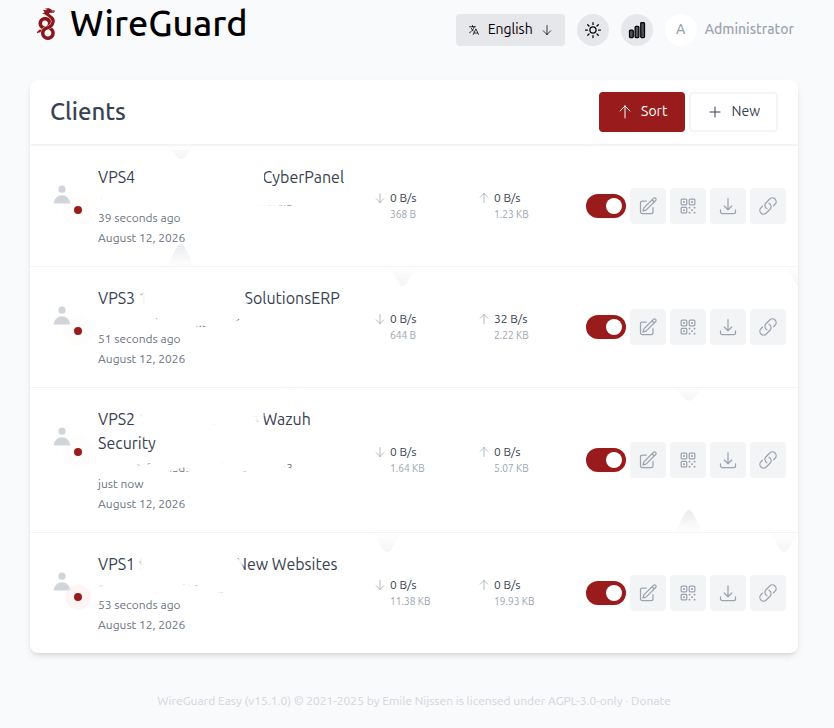Screen dimensions: 834x728
Task: Create a New client
Action: [x=733, y=112]
